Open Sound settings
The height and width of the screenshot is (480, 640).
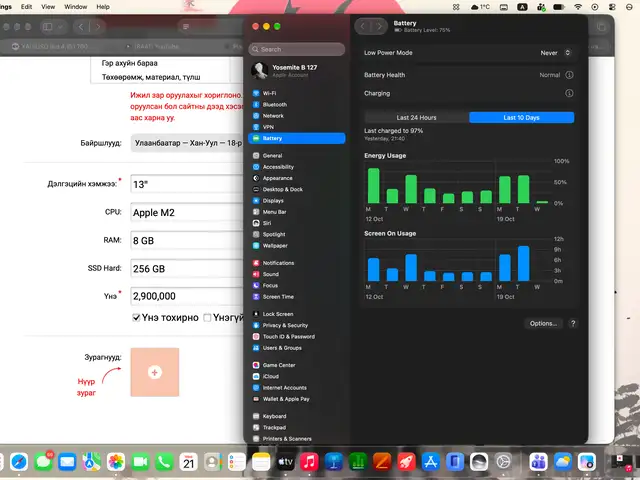coord(297,274)
